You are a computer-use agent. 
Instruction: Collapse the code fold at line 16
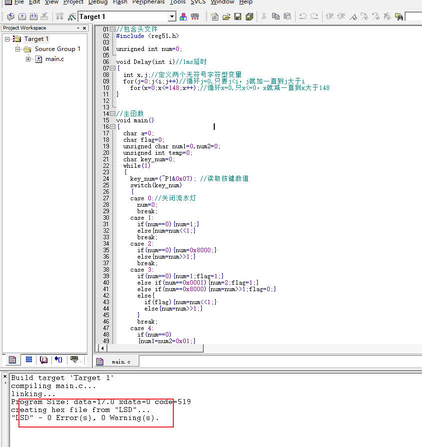point(113,126)
